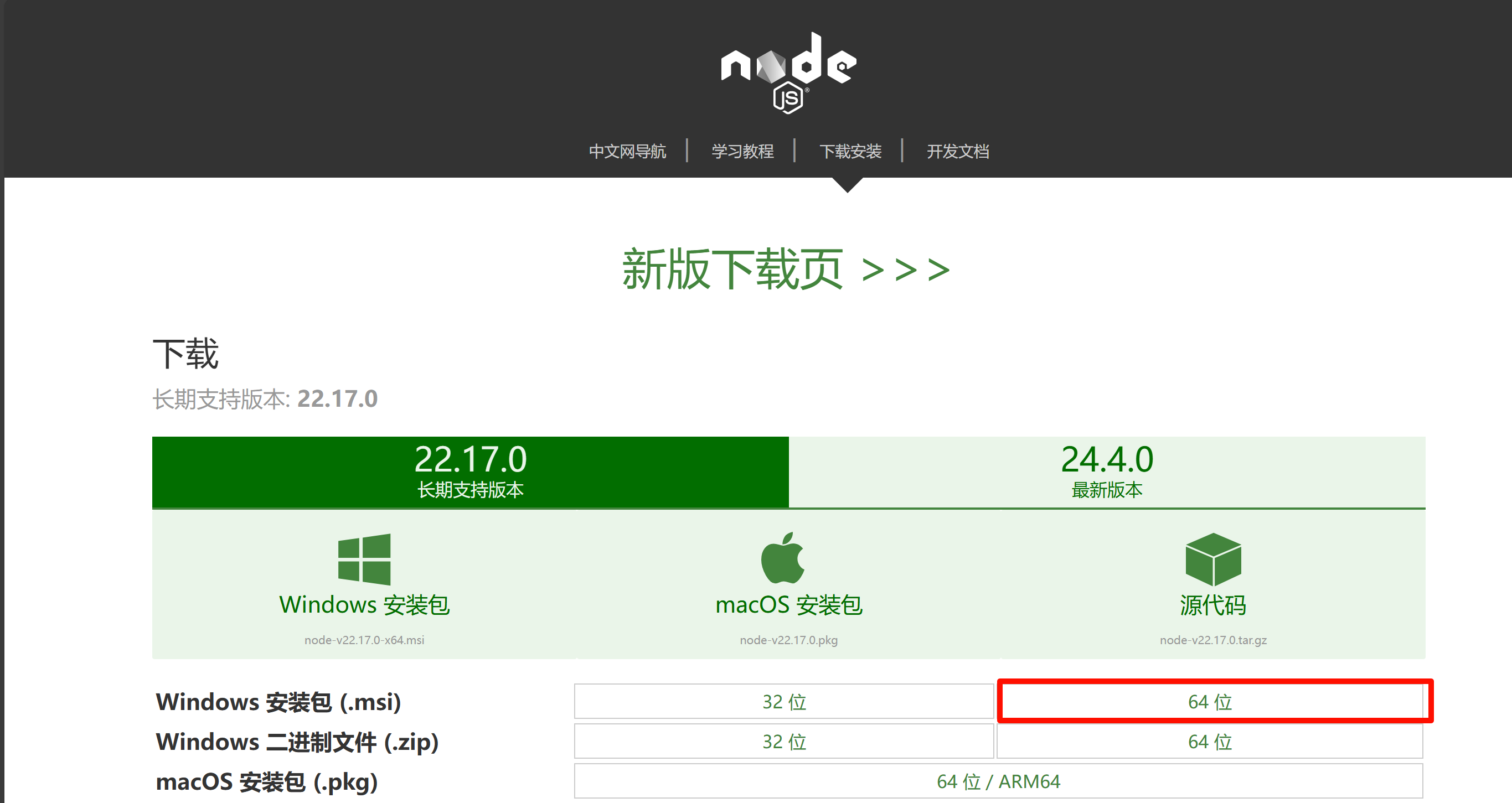Open the 新版下载页 >>> link

(786, 269)
